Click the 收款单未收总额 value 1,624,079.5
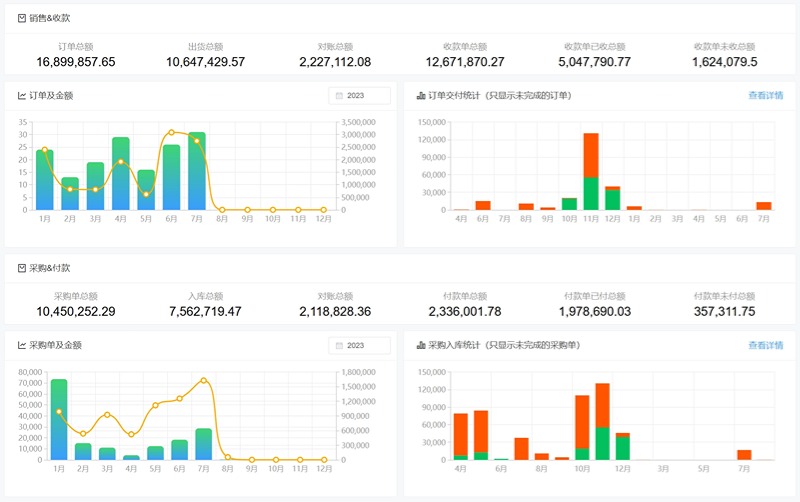This screenshot has height=502, width=800. point(724,62)
